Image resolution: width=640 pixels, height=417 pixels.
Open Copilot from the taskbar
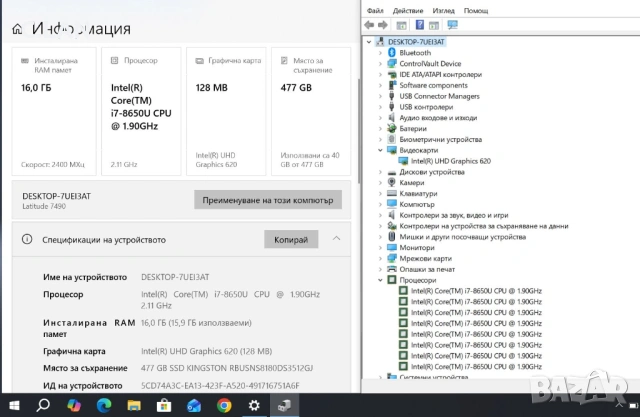point(74,405)
